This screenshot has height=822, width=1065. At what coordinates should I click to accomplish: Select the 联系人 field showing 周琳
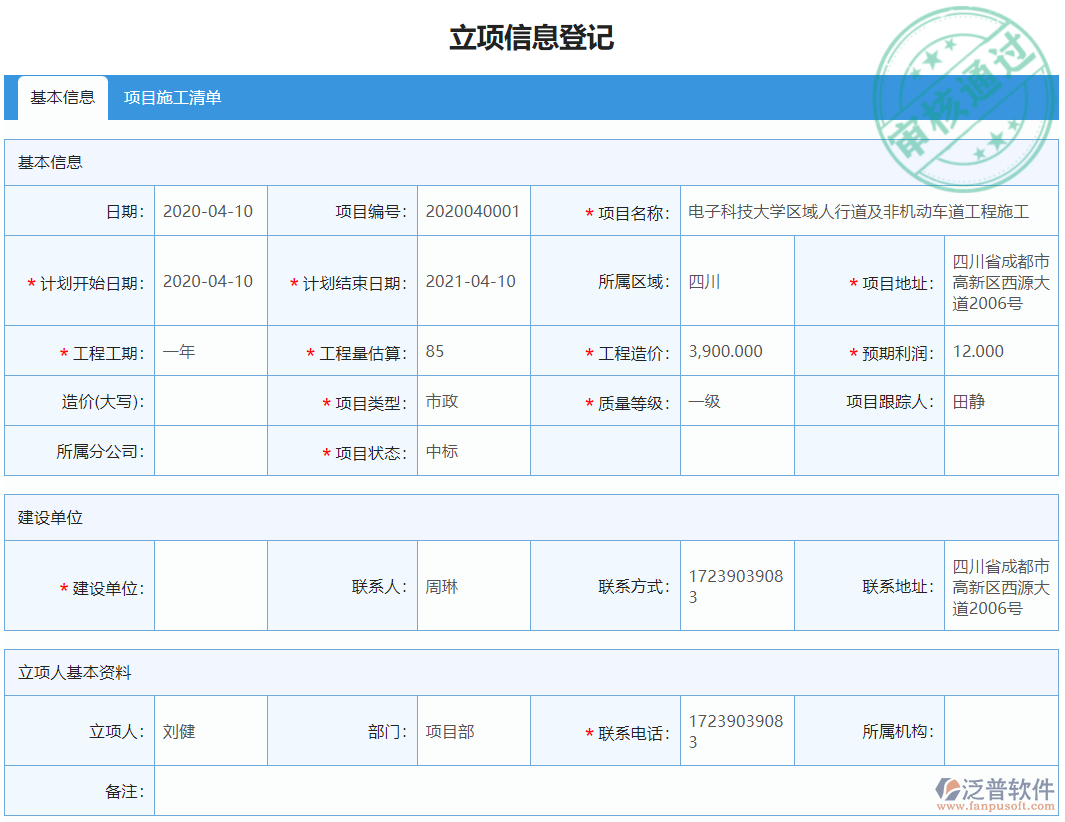coord(473,586)
